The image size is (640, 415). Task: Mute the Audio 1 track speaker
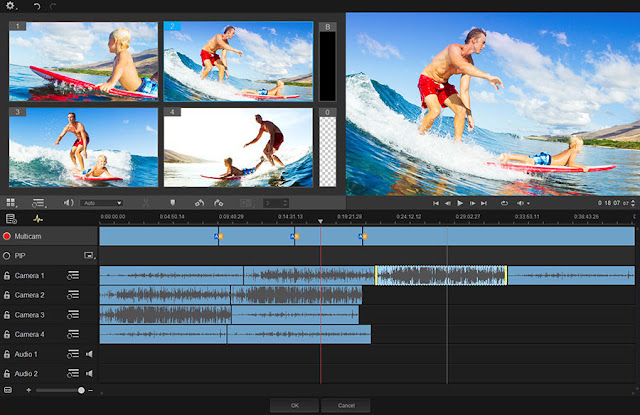[89, 354]
